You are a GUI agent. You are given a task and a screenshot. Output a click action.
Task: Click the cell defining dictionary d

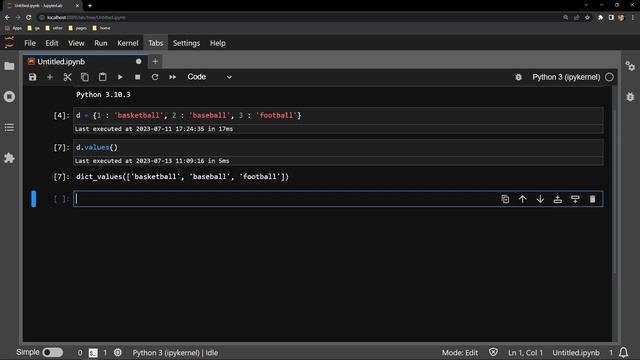click(x=338, y=116)
